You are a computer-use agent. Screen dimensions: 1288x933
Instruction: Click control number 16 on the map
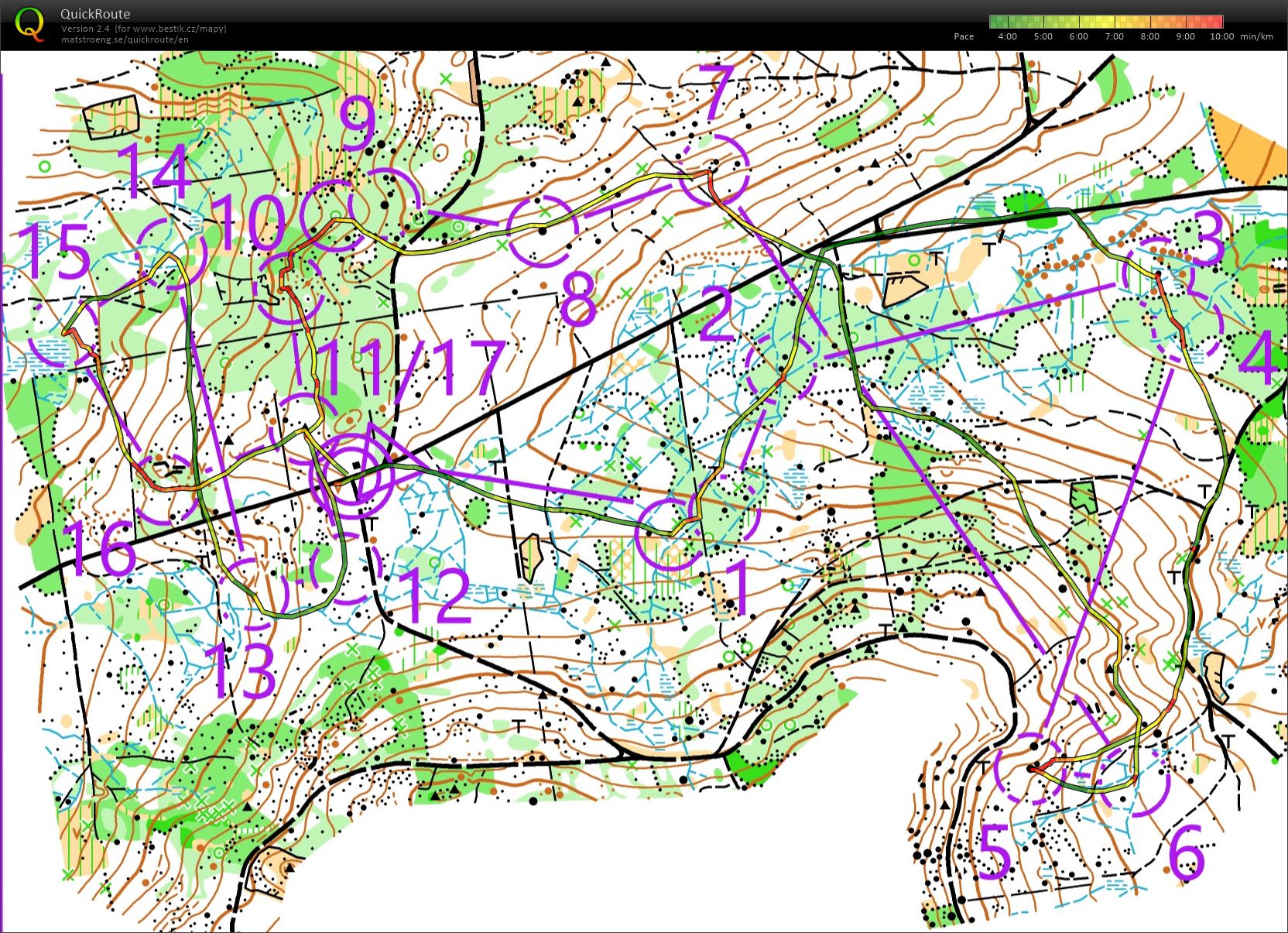coord(101,548)
